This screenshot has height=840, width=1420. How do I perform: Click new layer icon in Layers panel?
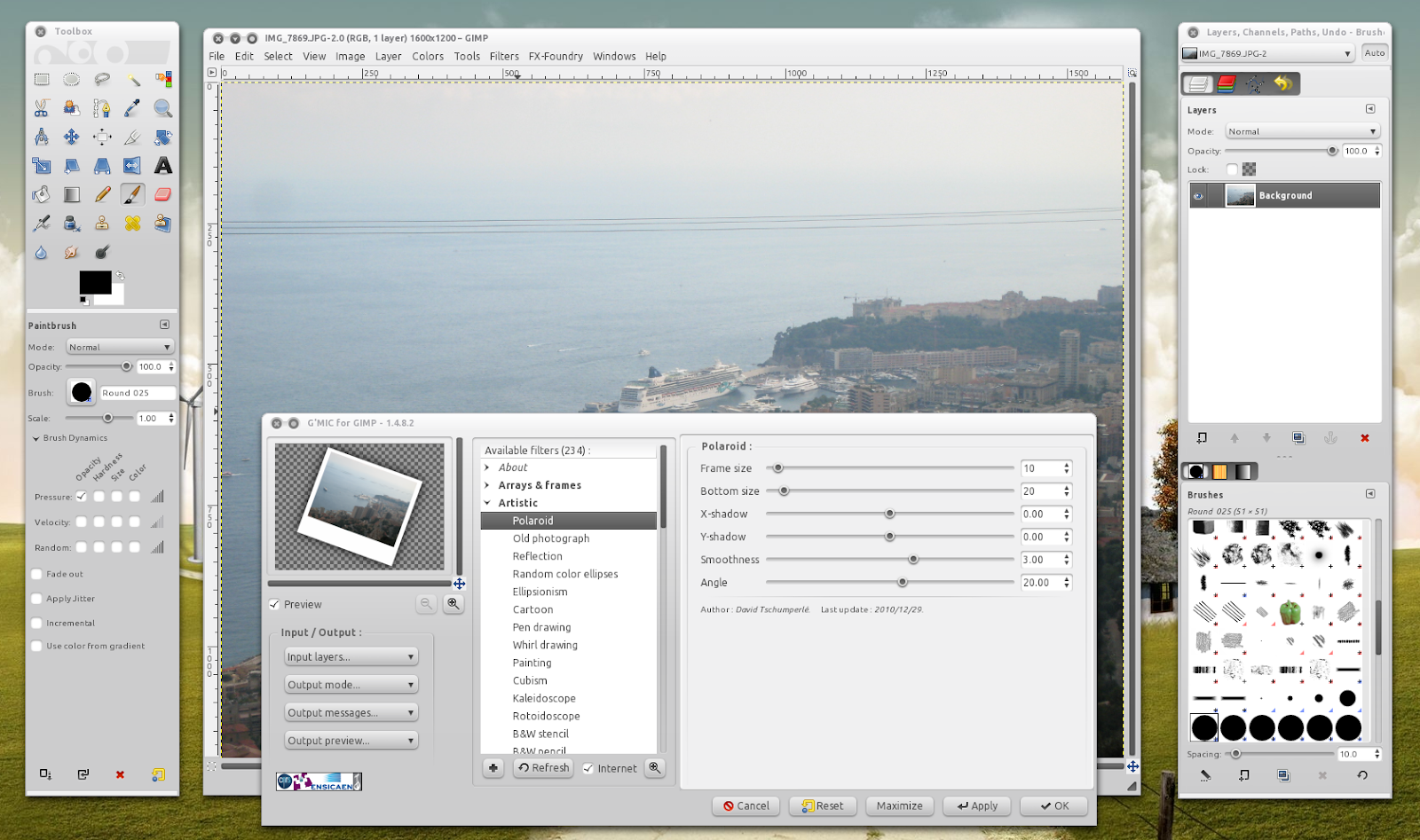click(x=1202, y=438)
